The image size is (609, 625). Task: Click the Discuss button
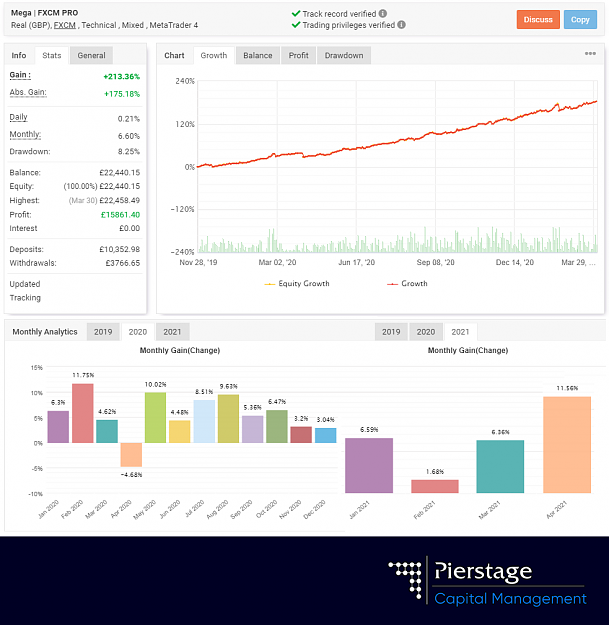538,20
